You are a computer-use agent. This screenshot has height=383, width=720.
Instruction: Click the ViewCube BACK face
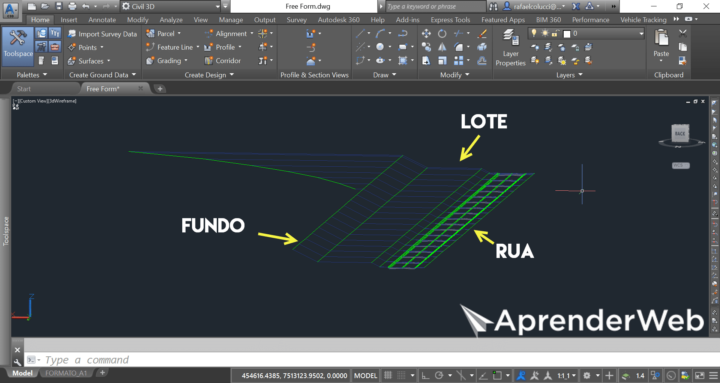pyautogui.click(x=680, y=133)
